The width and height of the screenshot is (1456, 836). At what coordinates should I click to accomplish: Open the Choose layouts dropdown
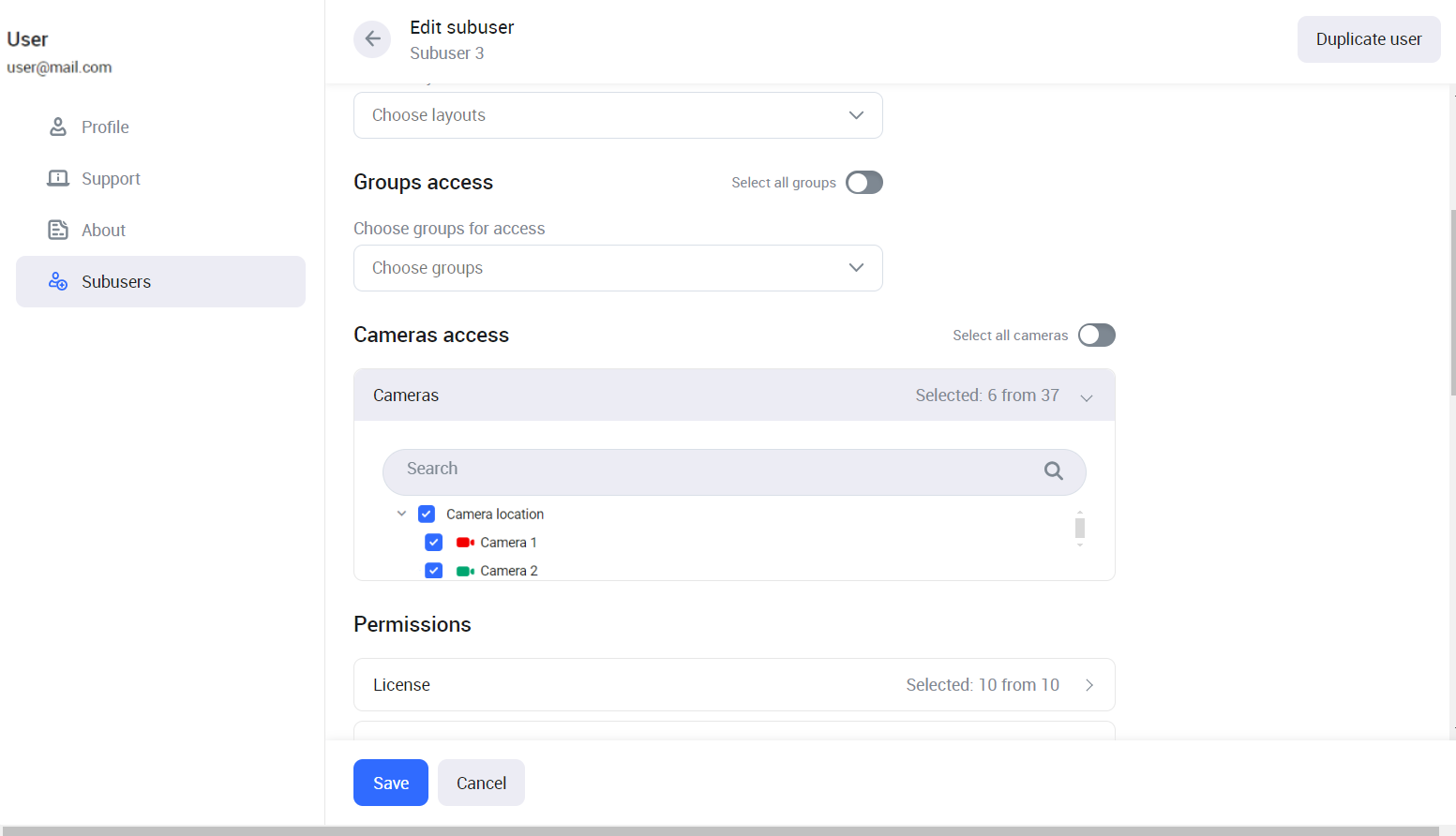point(618,115)
